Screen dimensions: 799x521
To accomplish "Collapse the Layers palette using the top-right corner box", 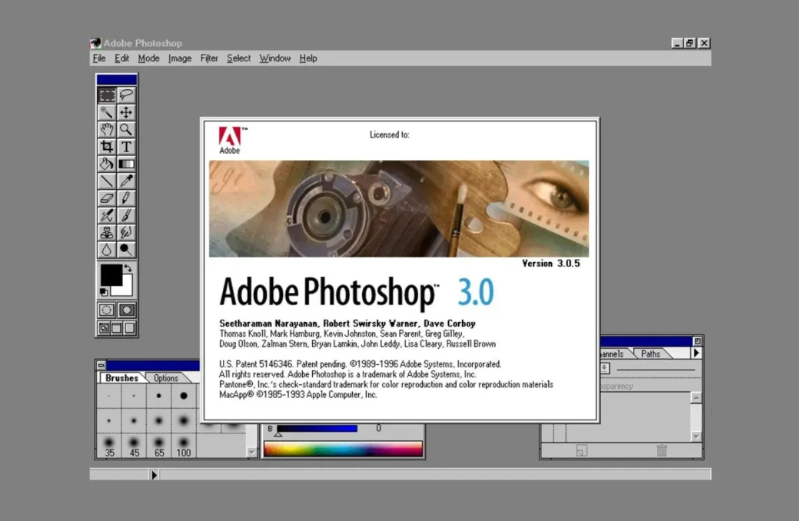I will pyautogui.click(x=697, y=341).
